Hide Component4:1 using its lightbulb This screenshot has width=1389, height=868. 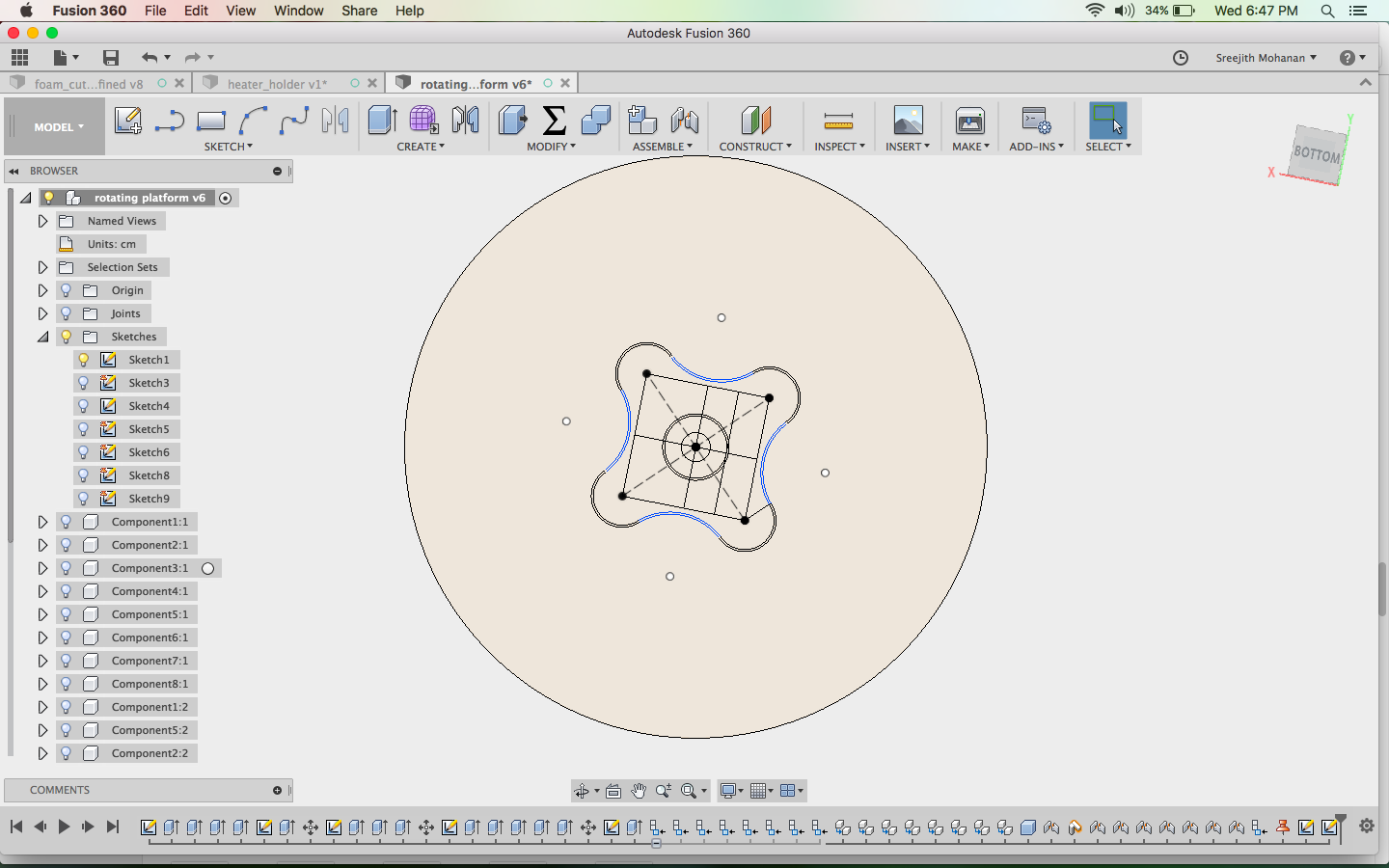click(x=67, y=591)
